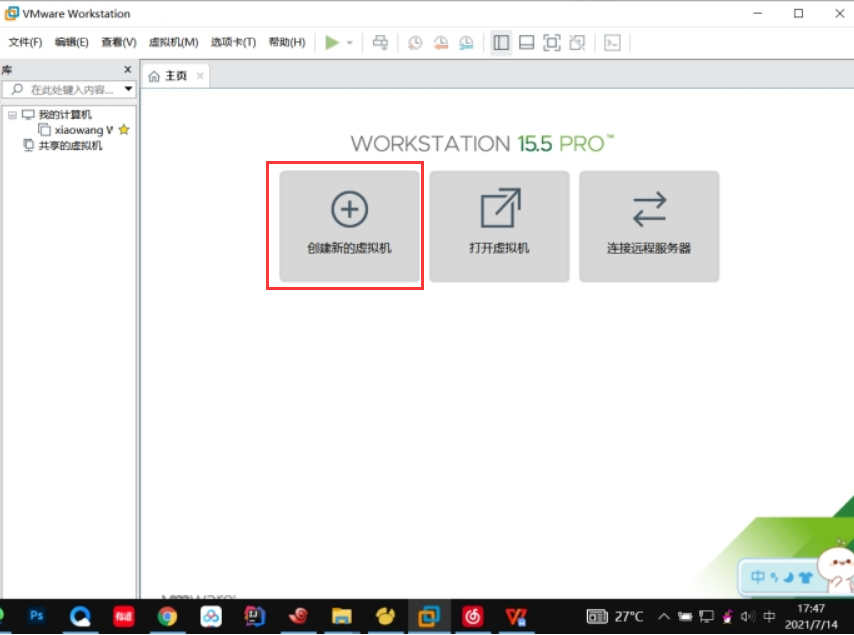Click the shirt skin icon on IME bar
Viewport: 854px width, 635px height.
(805, 577)
